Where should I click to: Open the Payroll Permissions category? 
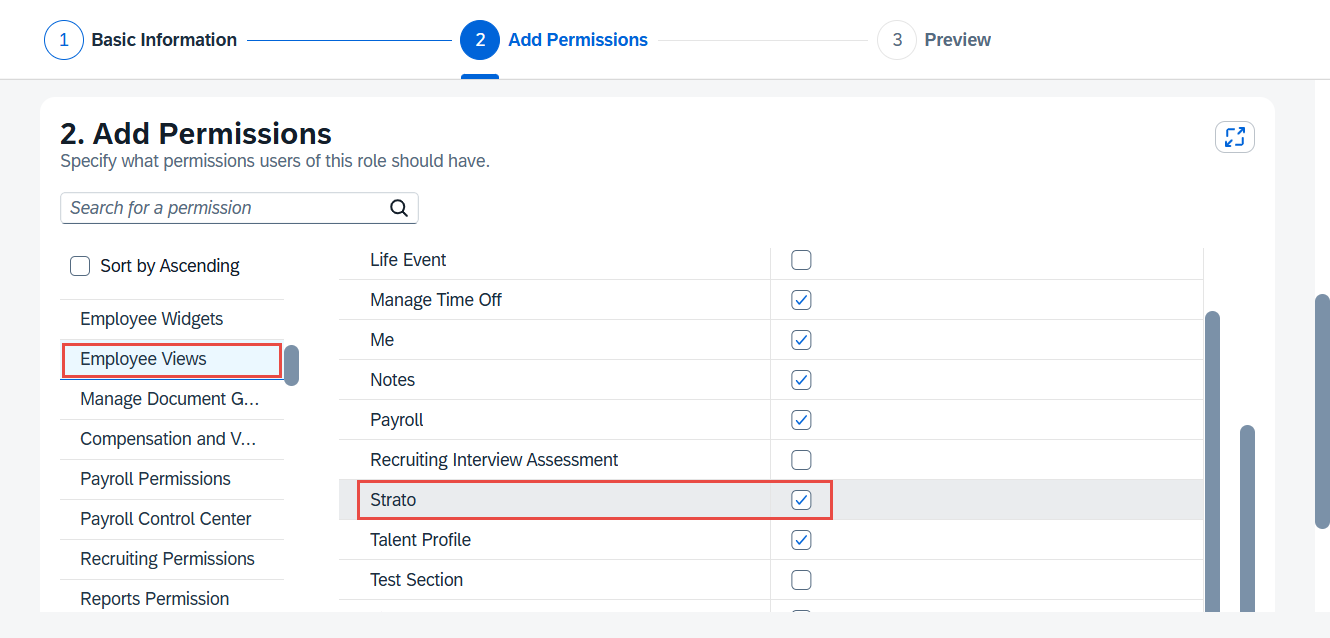tap(155, 479)
